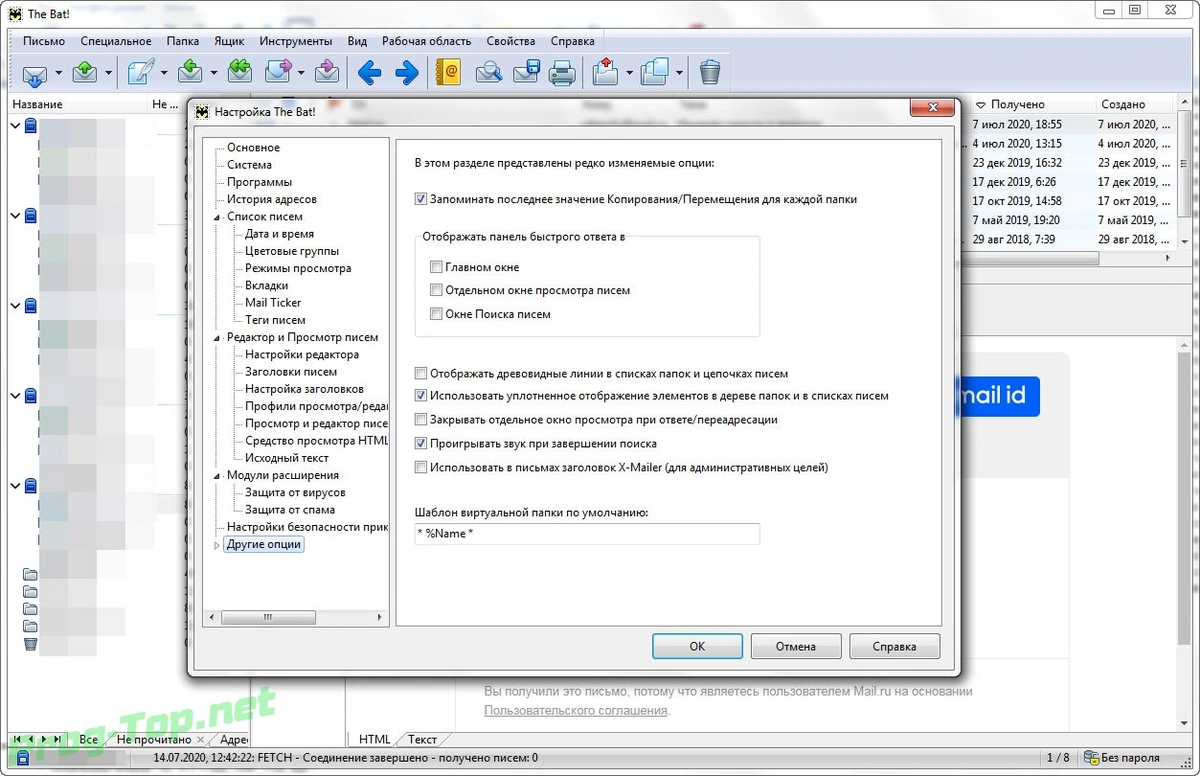This screenshot has height=776, width=1200.
Task: Click the Save message floppy icon
Action: pyautogui.click(x=526, y=73)
